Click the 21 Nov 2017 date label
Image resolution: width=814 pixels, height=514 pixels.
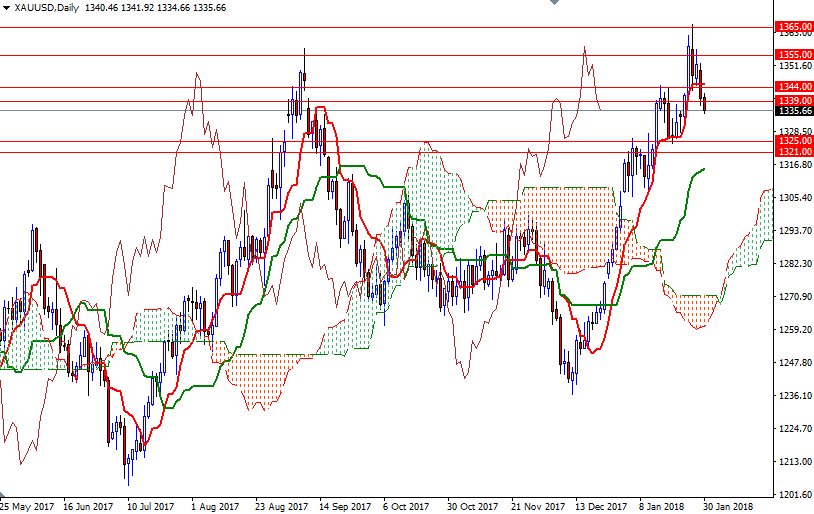(535, 506)
